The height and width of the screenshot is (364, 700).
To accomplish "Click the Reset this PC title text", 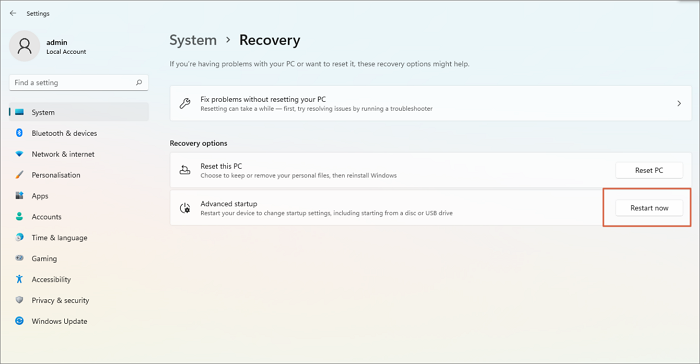I will coord(221,166).
